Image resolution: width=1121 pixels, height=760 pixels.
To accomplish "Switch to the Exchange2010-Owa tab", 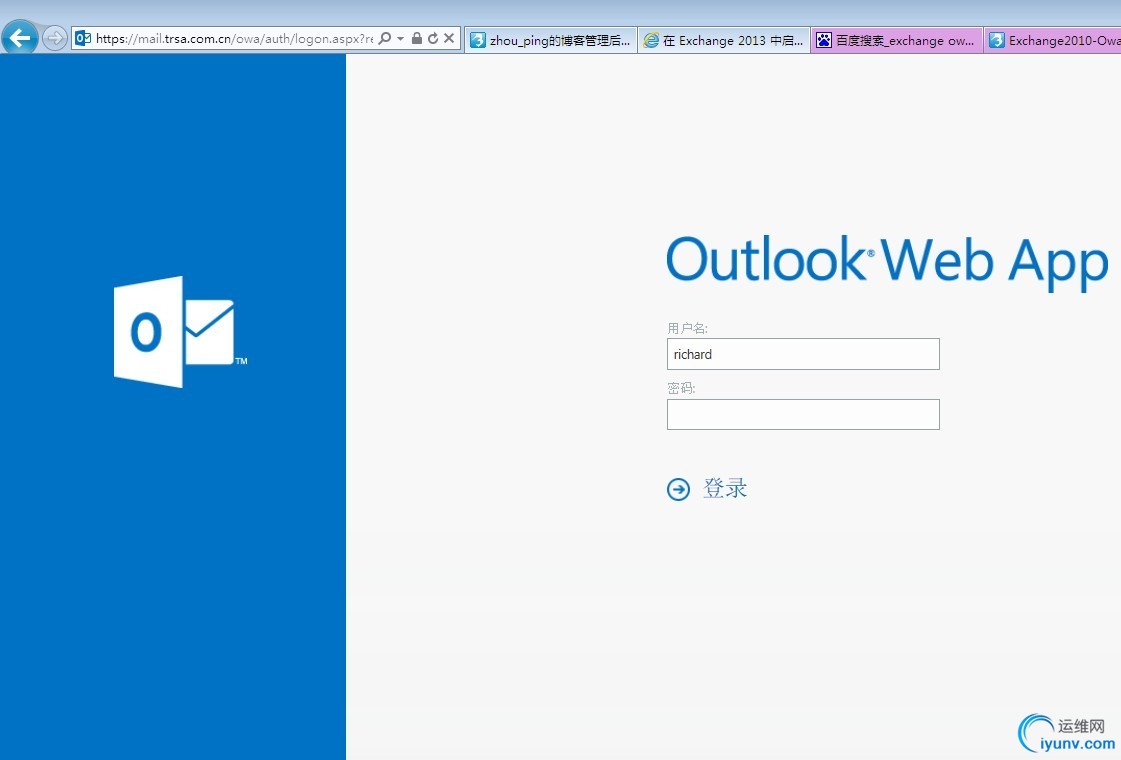I will [1053, 40].
